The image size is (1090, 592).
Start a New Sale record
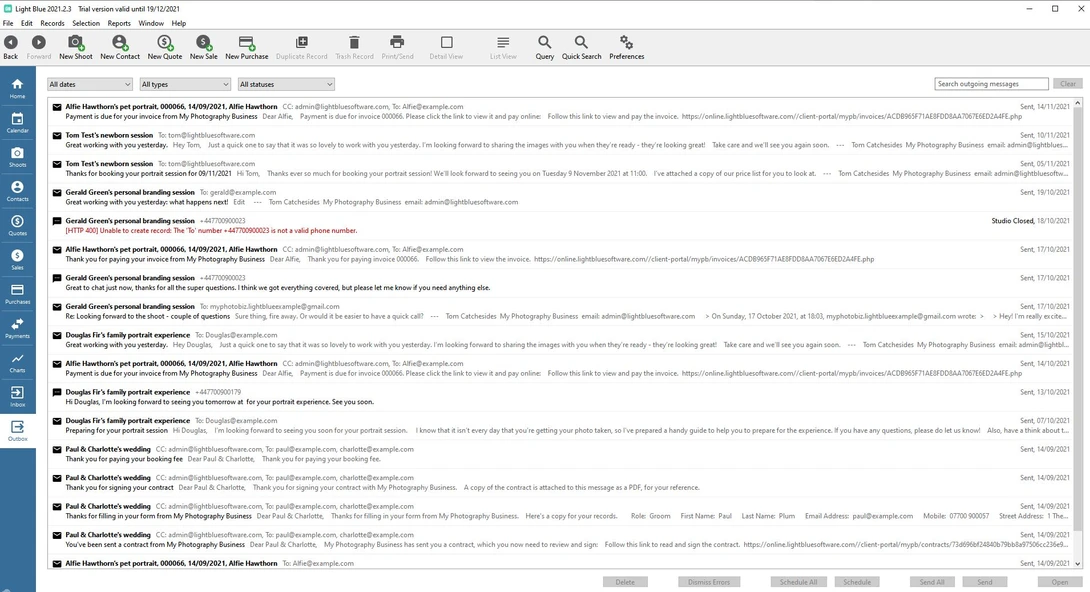pyautogui.click(x=203, y=47)
